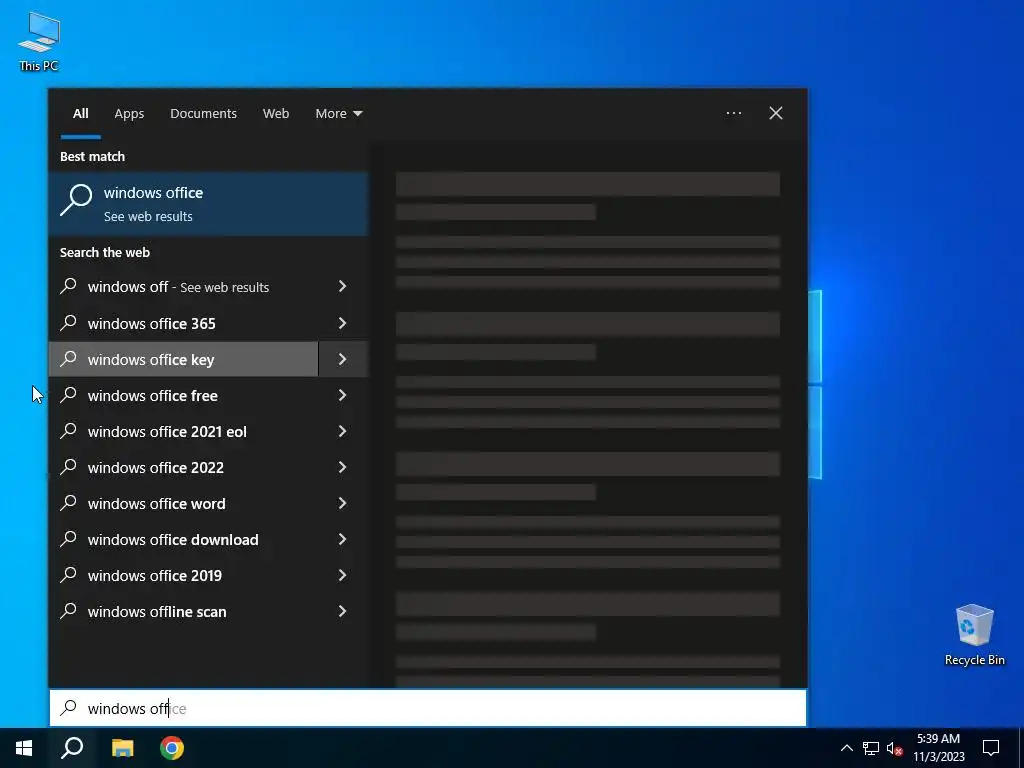The height and width of the screenshot is (768, 1024).
Task: Click magnifier icon beside 'windows office 365'
Action: (69, 322)
